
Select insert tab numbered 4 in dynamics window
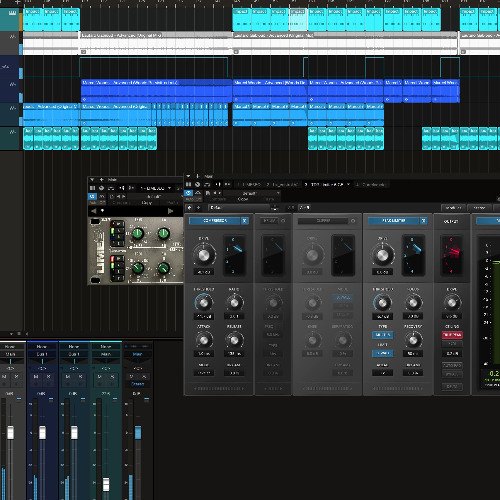[x=371, y=184]
